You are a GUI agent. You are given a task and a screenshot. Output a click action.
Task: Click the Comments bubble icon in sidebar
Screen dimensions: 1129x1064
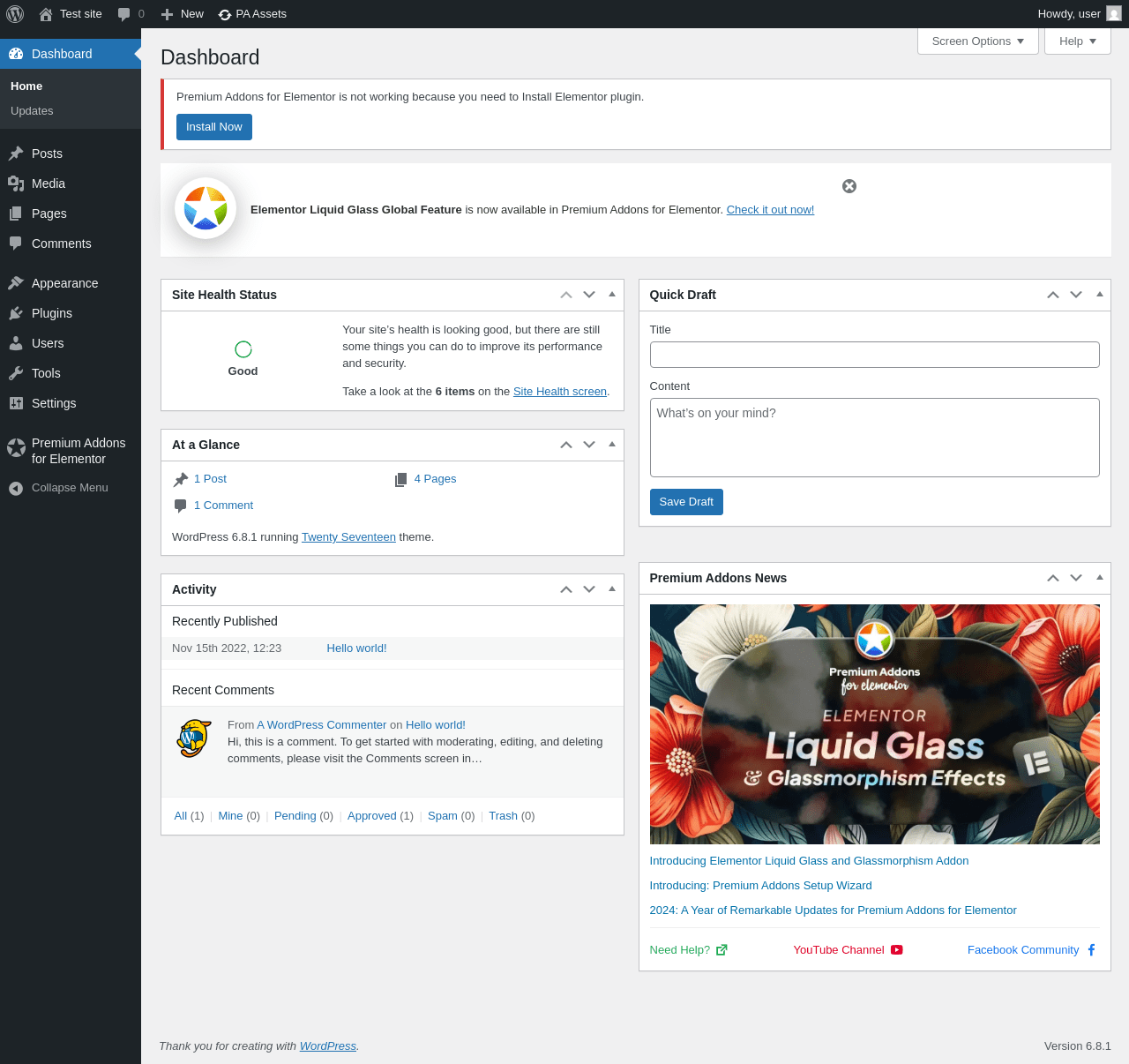16,244
